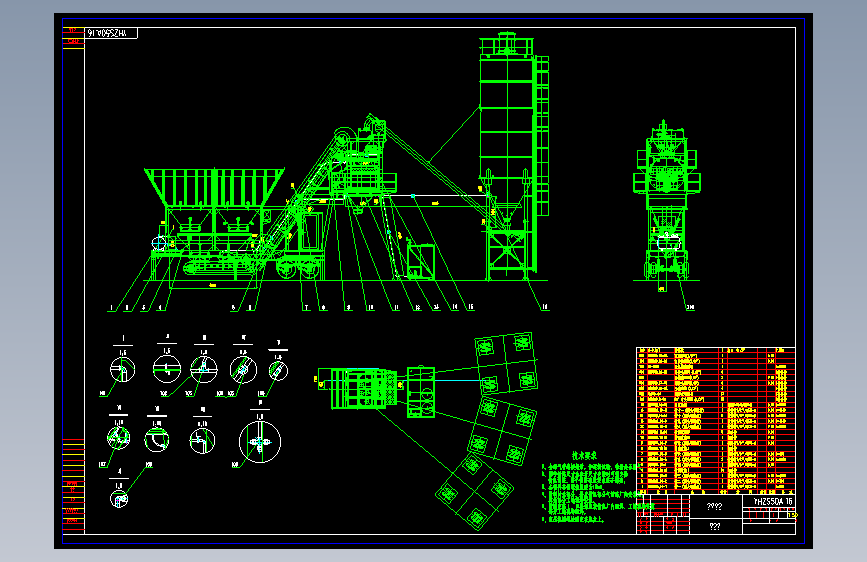Click the lowest silo foundation in plan view
Image resolution: width=867 pixels, height=562 pixels.
[474, 491]
